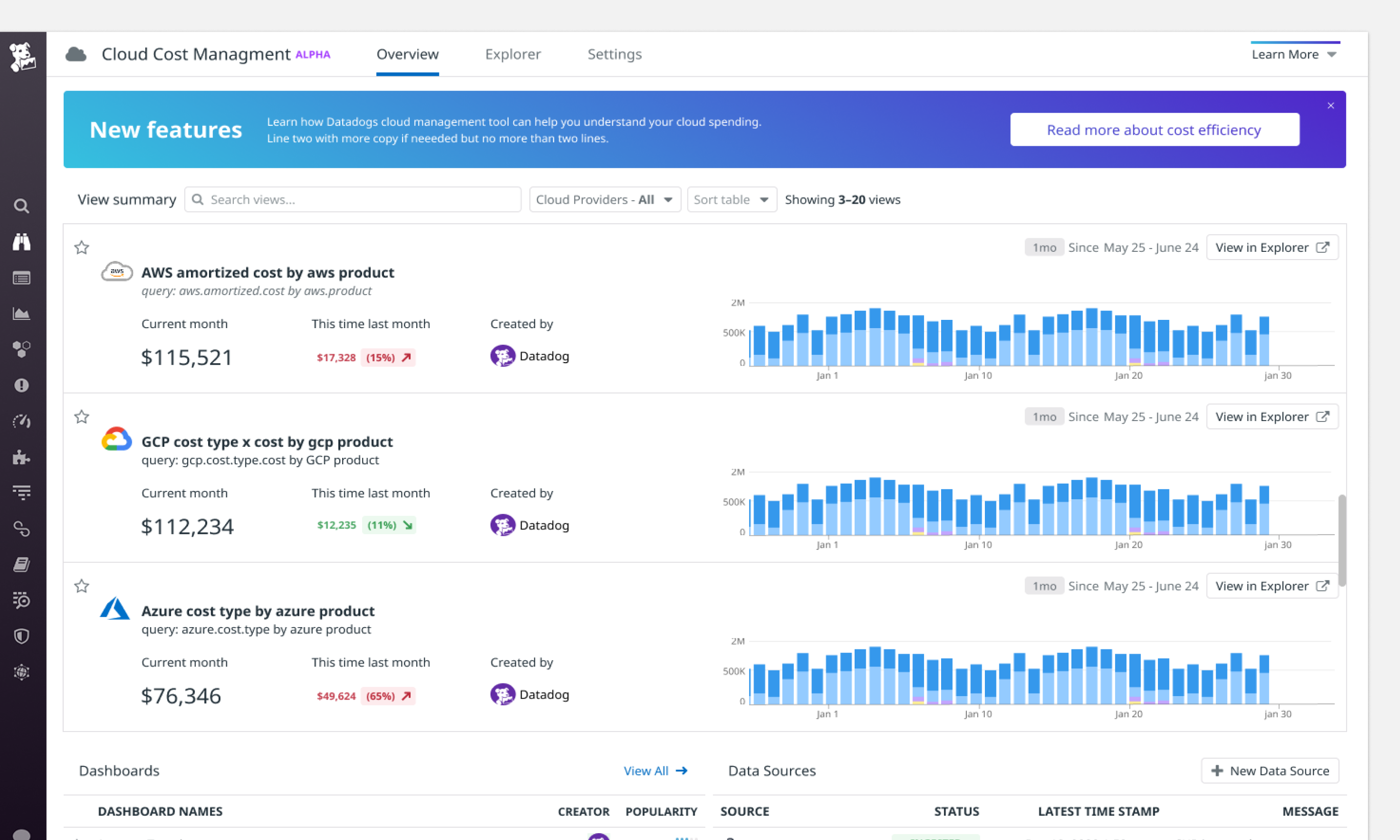Expand the Cloud Providers - All dropdown
1400x840 pixels.
(x=604, y=200)
